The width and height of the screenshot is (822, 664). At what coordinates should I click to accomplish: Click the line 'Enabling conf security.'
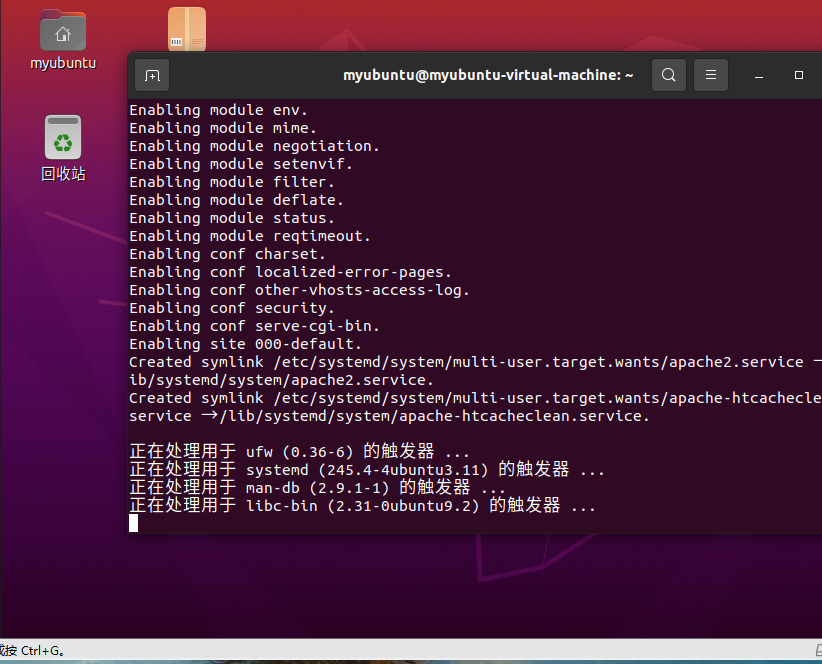click(232, 308)
